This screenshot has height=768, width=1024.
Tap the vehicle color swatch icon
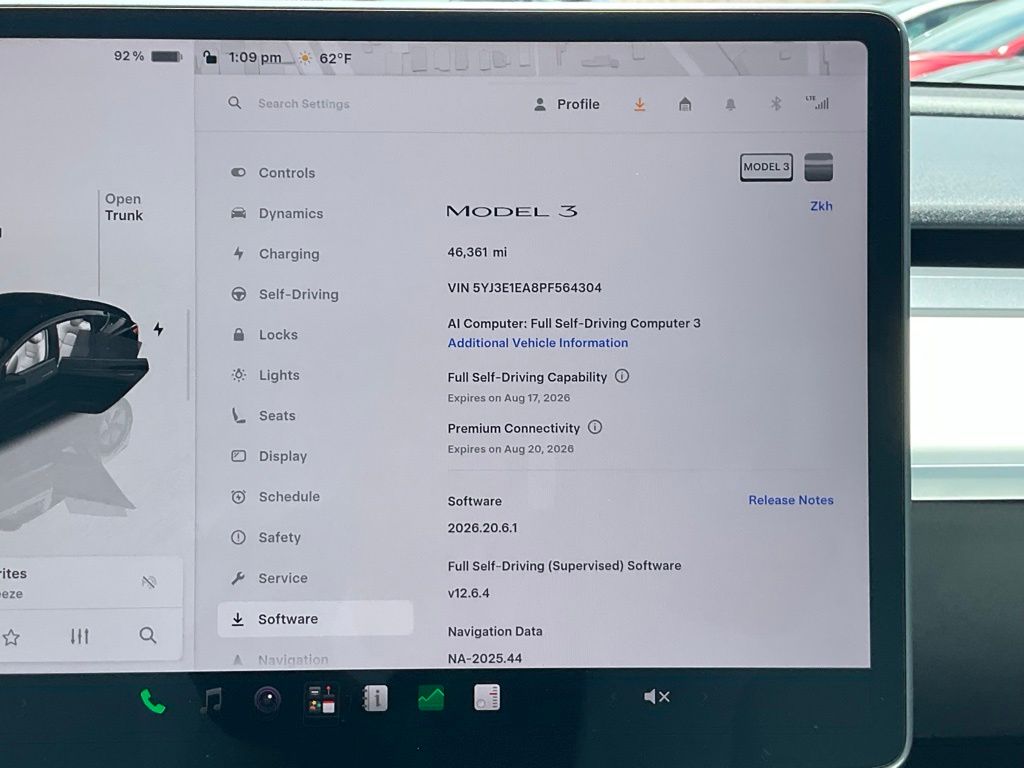[x=818, y=167]
